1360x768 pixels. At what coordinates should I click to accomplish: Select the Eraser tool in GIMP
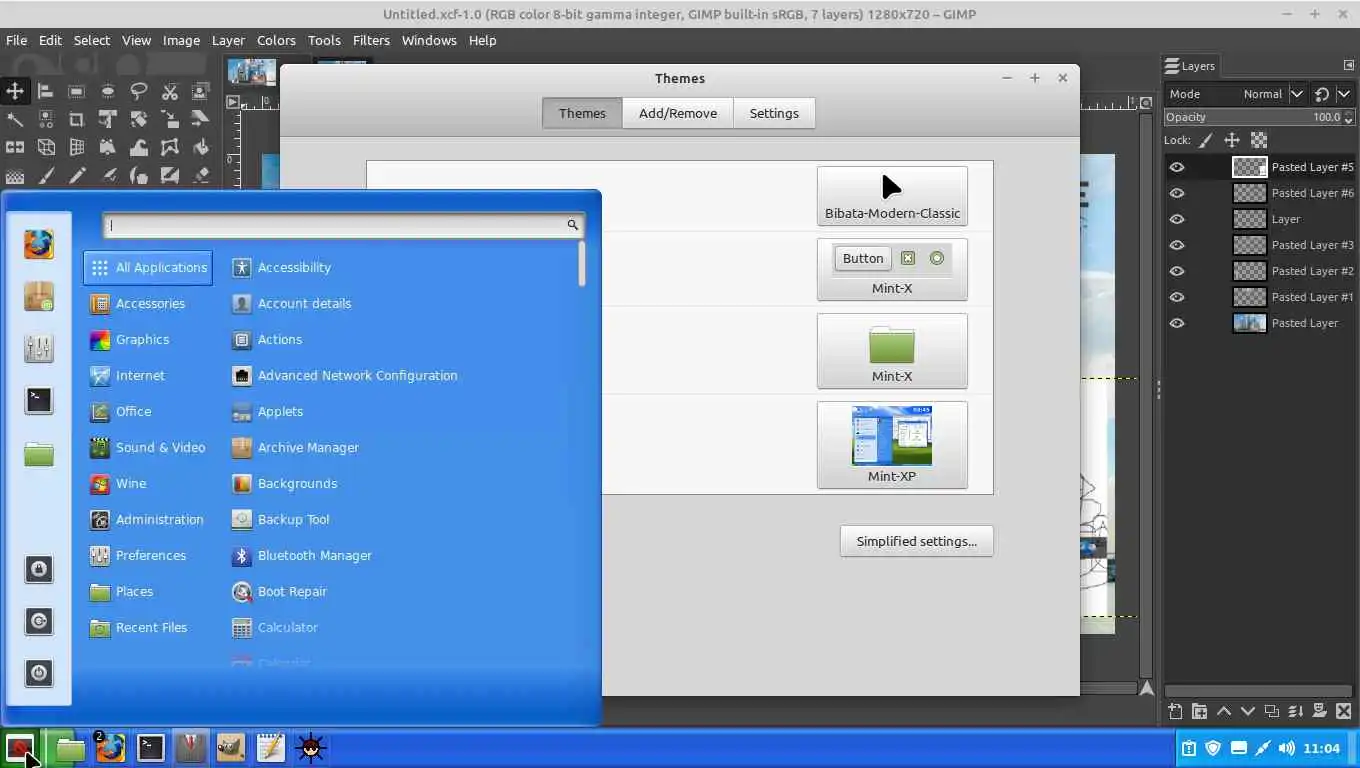tap(200, 175)
